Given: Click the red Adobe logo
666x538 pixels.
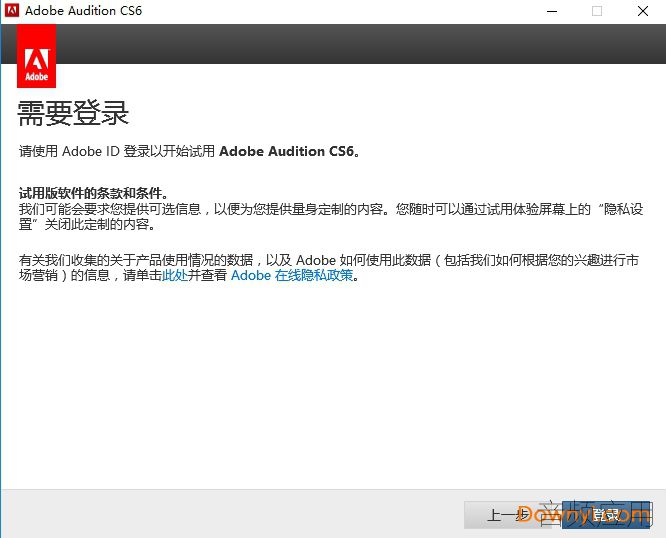Looking at the screenshot, I should coord(37,56).
